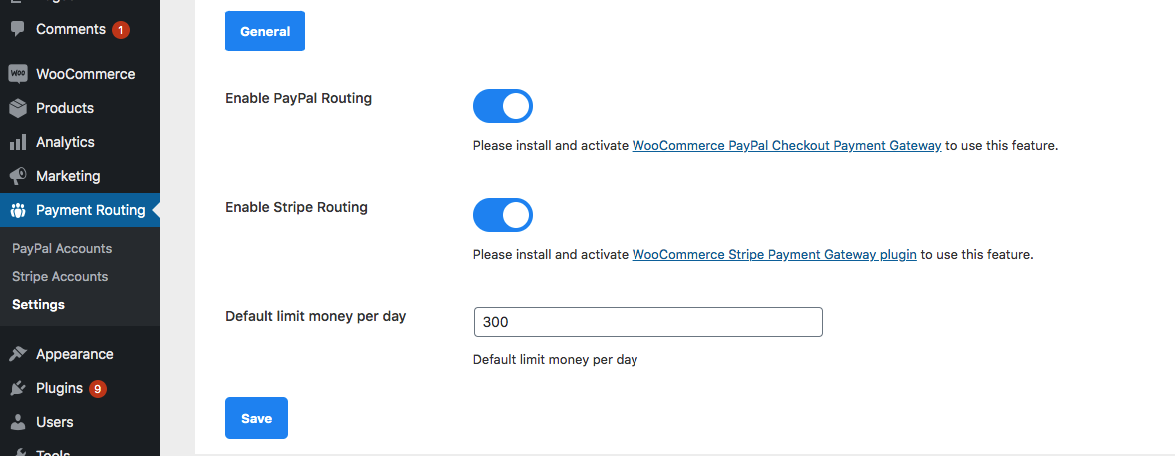Viewport: 1175px width, 456px height.
Task: Focus the Default limit money per day field
Action: [648, 322]
